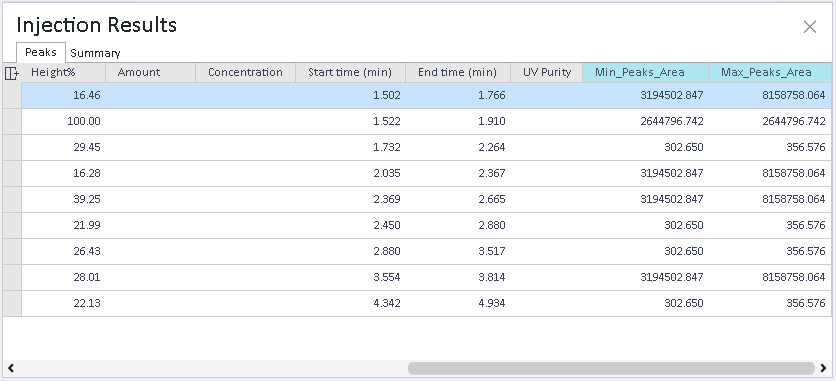The width and height of the screenshot is (836, 381).
Task: Close the Injection Results panel
Action: 809,27
